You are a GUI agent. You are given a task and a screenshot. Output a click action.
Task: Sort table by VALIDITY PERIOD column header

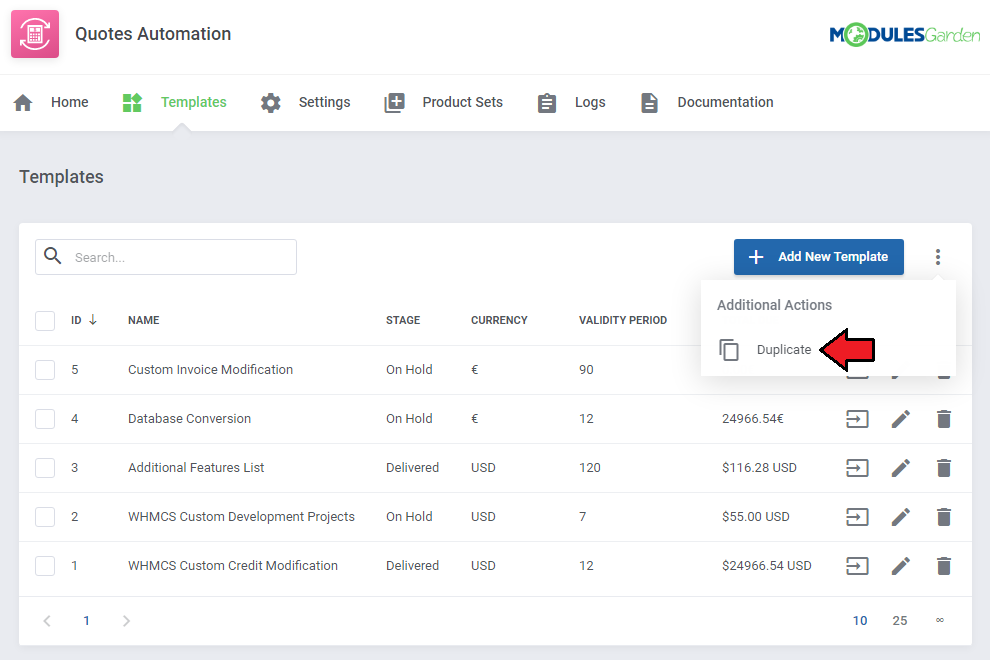click(x=623, y=320)
